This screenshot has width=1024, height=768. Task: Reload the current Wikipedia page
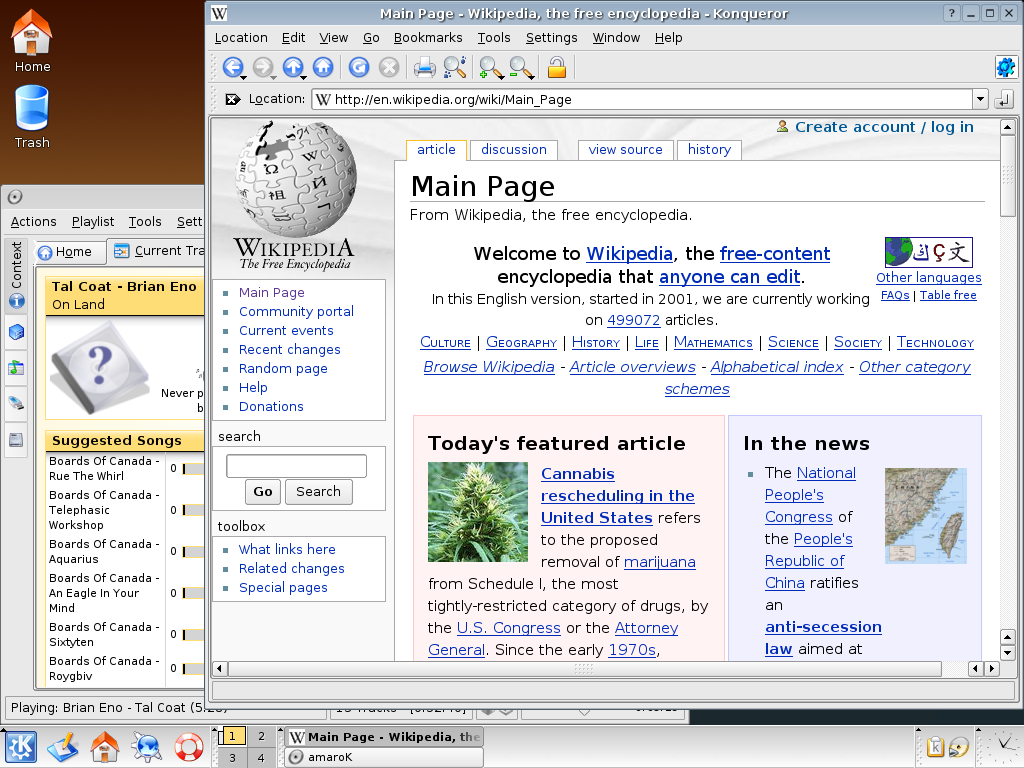tap(358, 68)
